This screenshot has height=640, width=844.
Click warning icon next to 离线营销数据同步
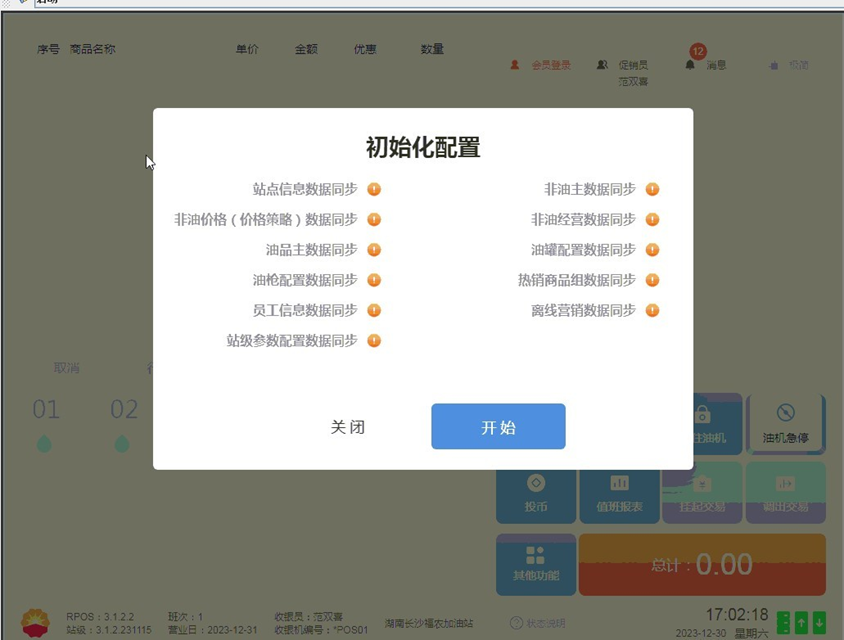point(652,310)
